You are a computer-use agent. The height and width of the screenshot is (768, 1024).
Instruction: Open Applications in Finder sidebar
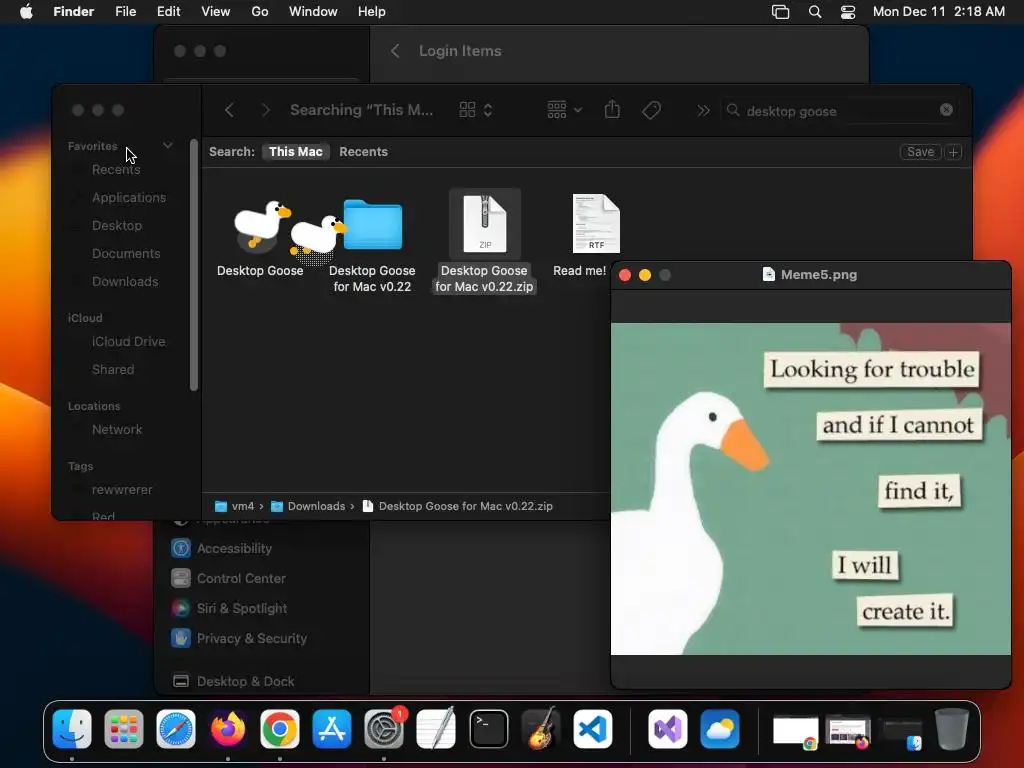tap(129, 198)
